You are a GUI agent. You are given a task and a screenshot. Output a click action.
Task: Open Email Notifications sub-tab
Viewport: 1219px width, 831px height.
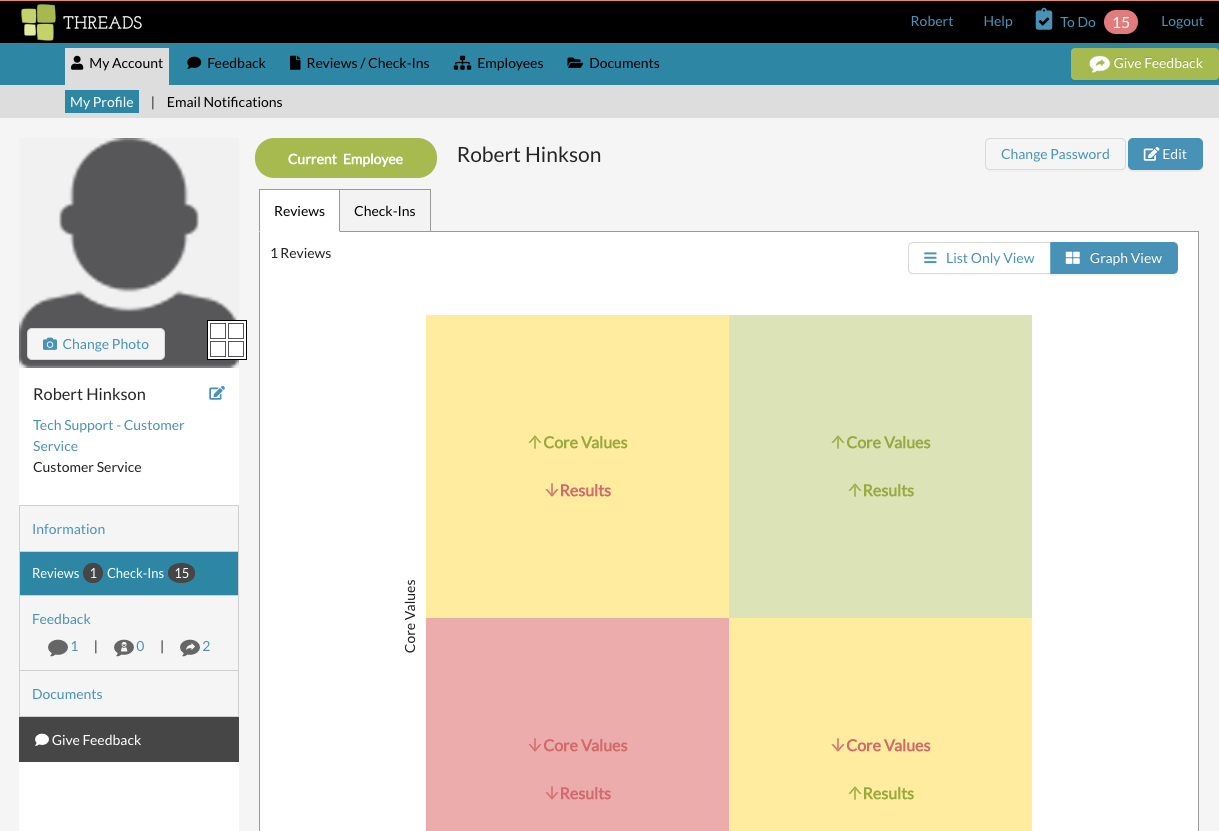225,102
